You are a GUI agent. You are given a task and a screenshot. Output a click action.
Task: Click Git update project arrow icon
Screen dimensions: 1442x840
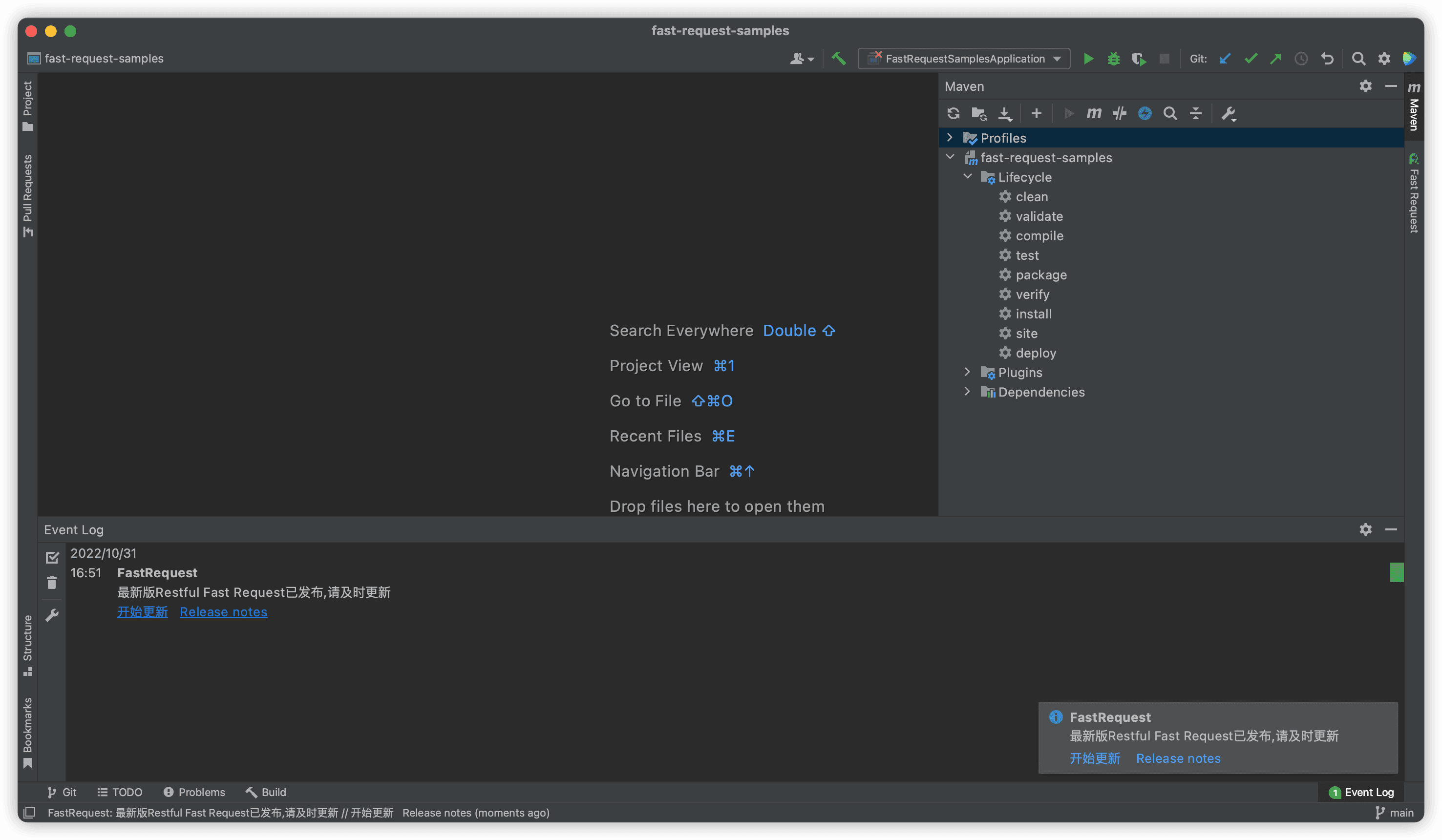tap(1225, 59)
